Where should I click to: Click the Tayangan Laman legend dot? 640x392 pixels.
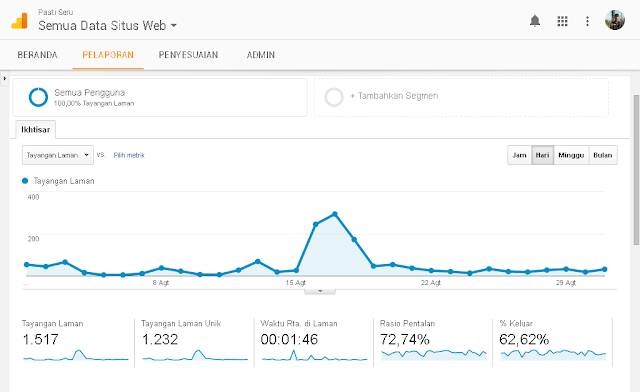pyautogui.click(x=25, y=180)
